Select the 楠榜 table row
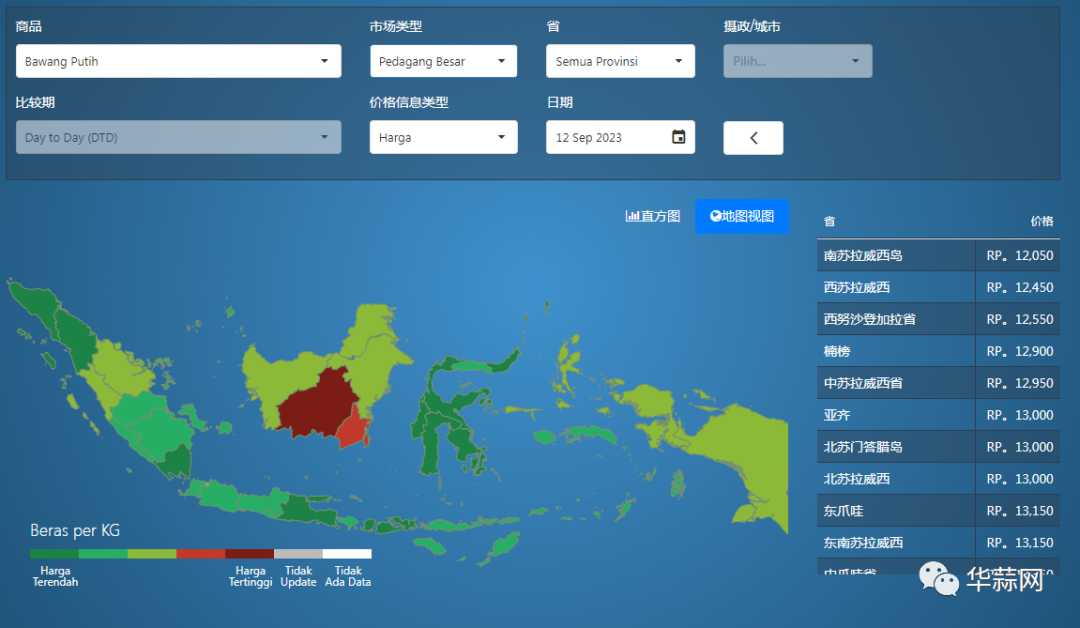 click(938, 351)
